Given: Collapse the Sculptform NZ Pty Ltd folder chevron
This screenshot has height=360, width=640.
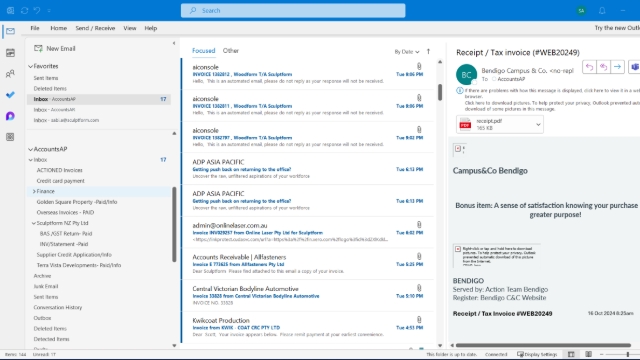Looking at the screenshot, I should 34,223.
